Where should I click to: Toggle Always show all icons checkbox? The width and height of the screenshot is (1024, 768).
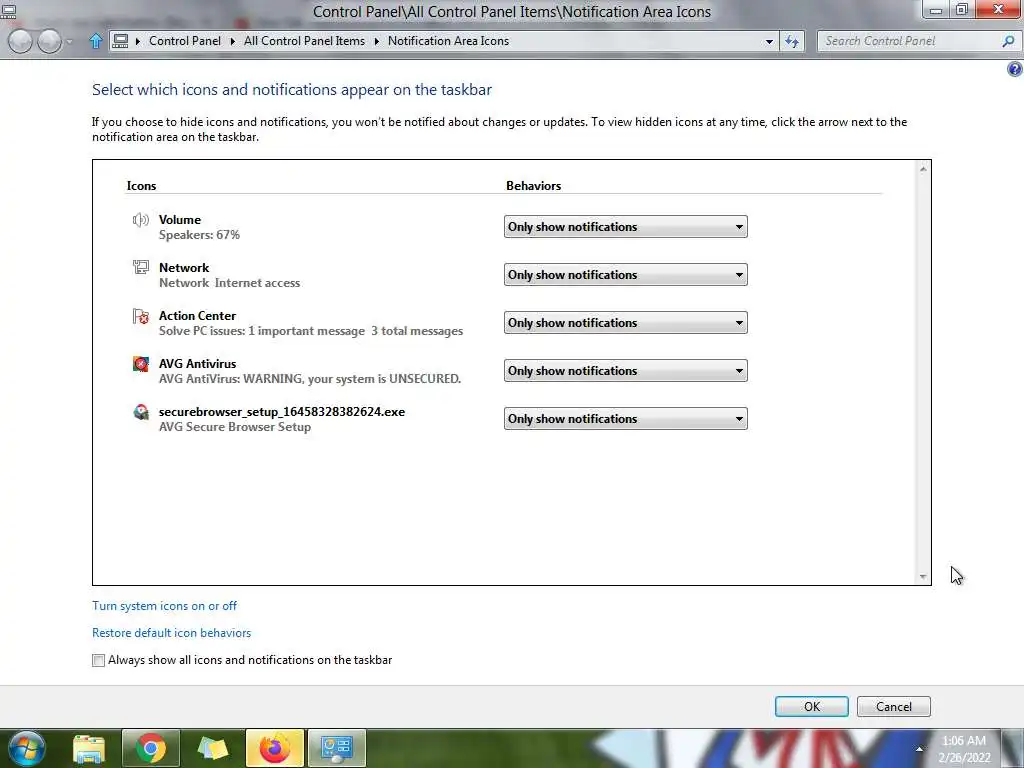[x=98, y=660]
